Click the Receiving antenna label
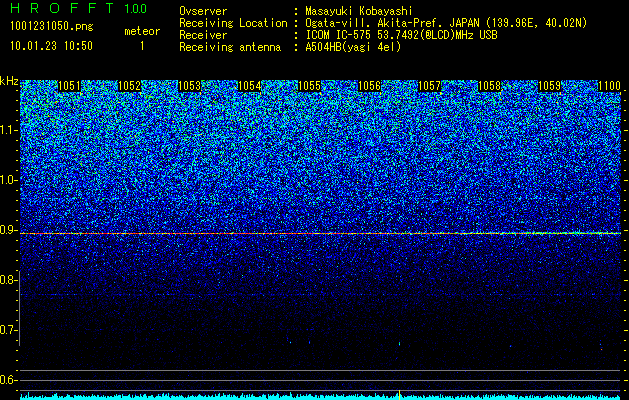This screenshot has width=629, height=400. point(230,47)
